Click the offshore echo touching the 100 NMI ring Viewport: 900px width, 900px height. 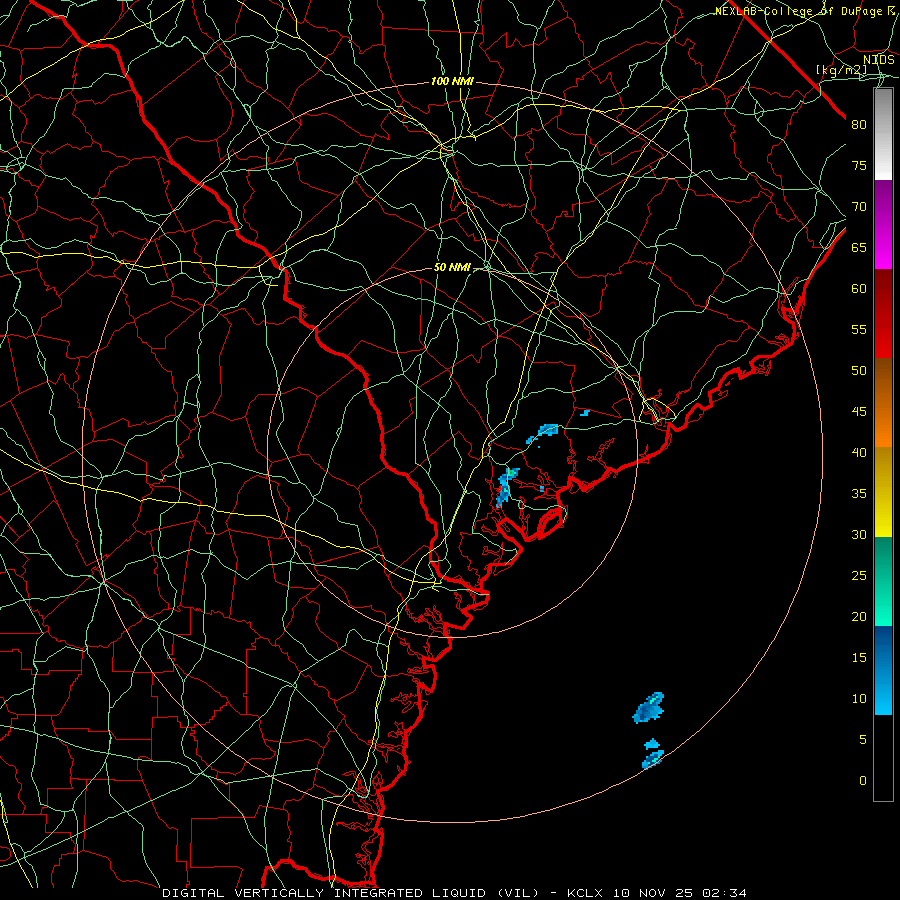click(x=653, y=759)
